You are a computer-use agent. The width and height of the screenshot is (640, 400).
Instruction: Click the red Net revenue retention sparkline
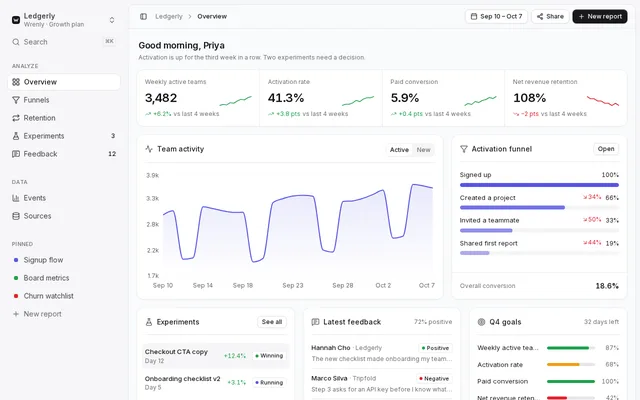pos(603,101)
